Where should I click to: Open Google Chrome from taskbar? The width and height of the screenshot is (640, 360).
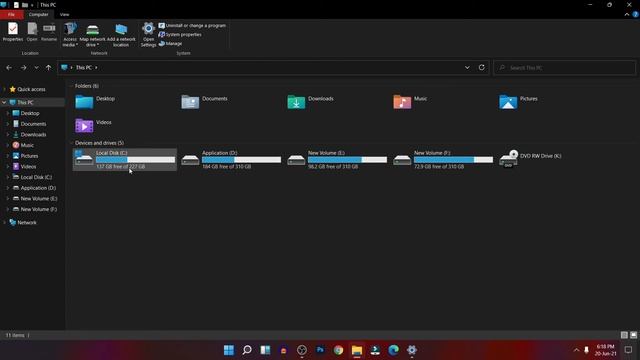338,350
